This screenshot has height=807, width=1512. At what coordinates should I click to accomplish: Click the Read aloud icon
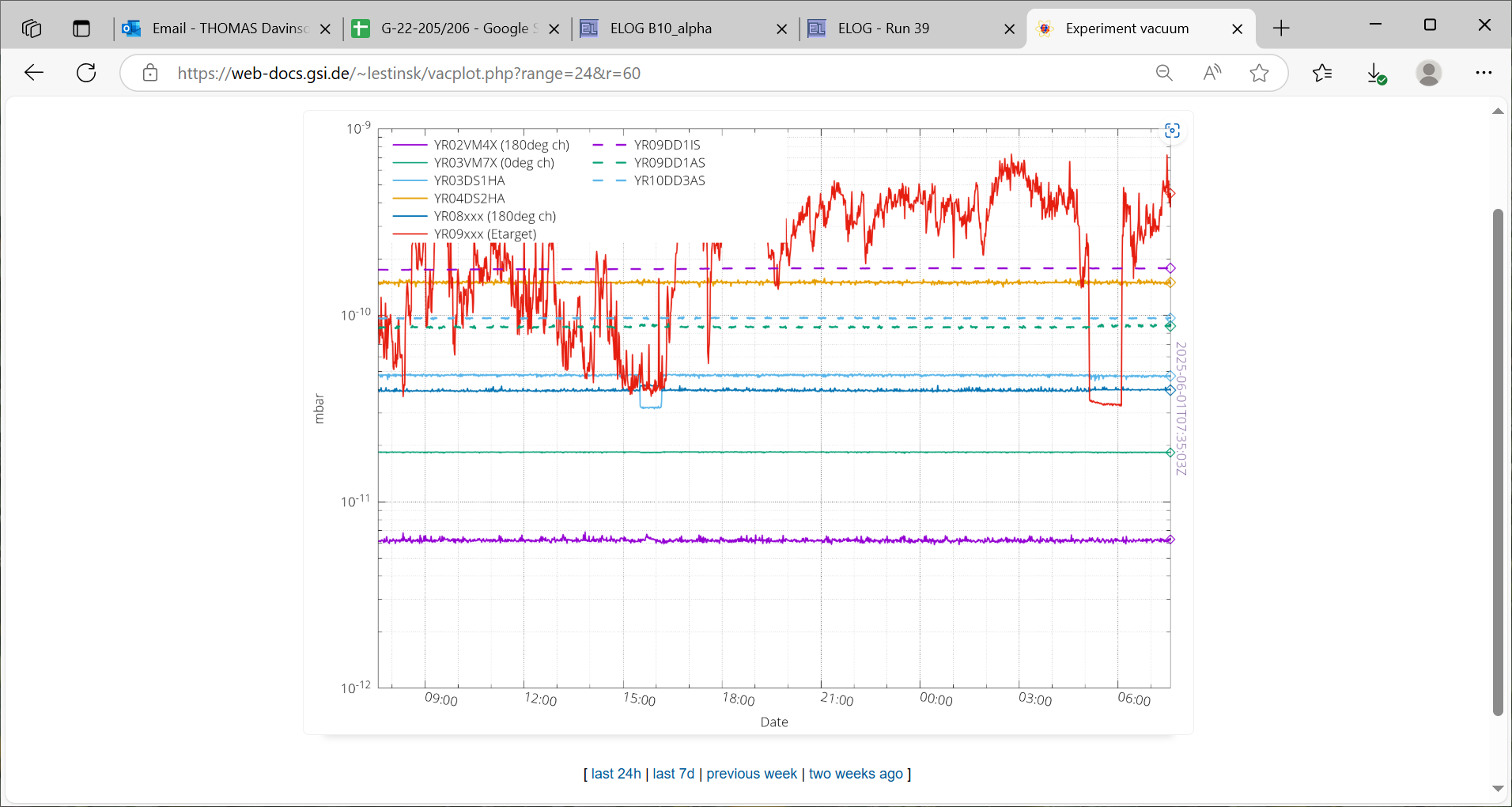coord(1211,74)
